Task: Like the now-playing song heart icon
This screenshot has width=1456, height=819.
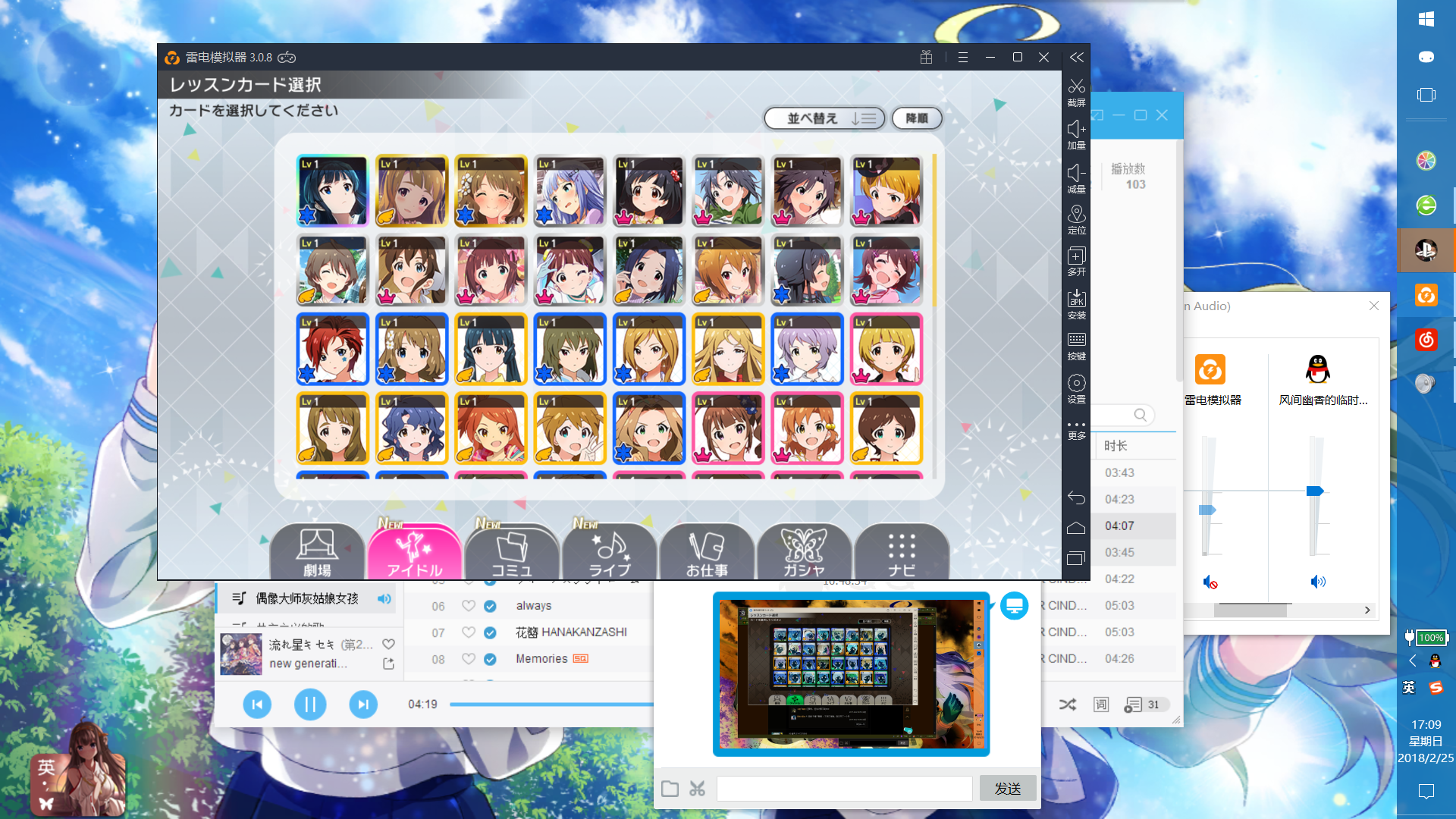Action: pyautogui.click(x=388, y=644)
